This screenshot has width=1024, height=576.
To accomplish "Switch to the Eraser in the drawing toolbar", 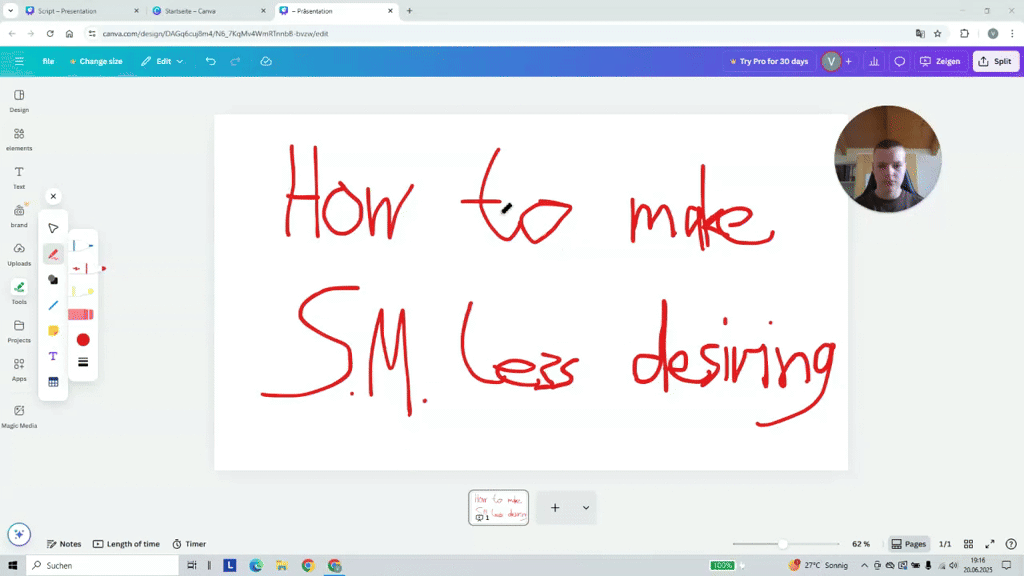I will [x=53, y=281].
